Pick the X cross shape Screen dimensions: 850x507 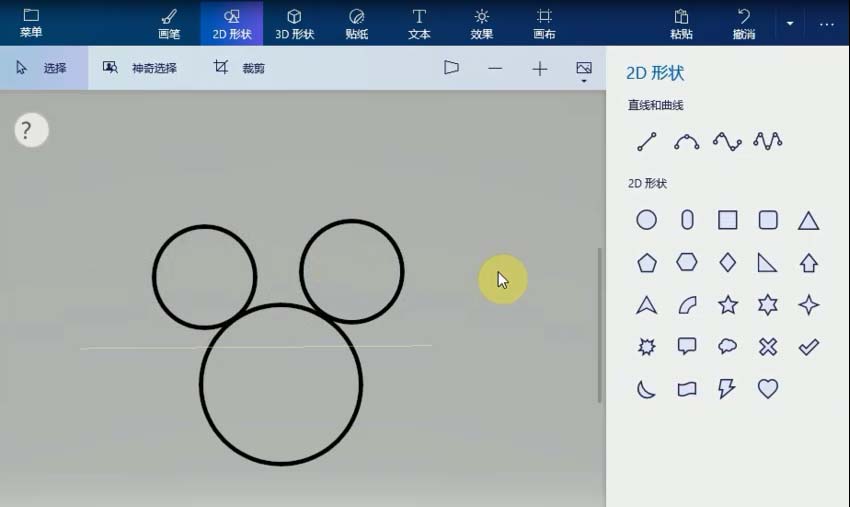[768, 346]
